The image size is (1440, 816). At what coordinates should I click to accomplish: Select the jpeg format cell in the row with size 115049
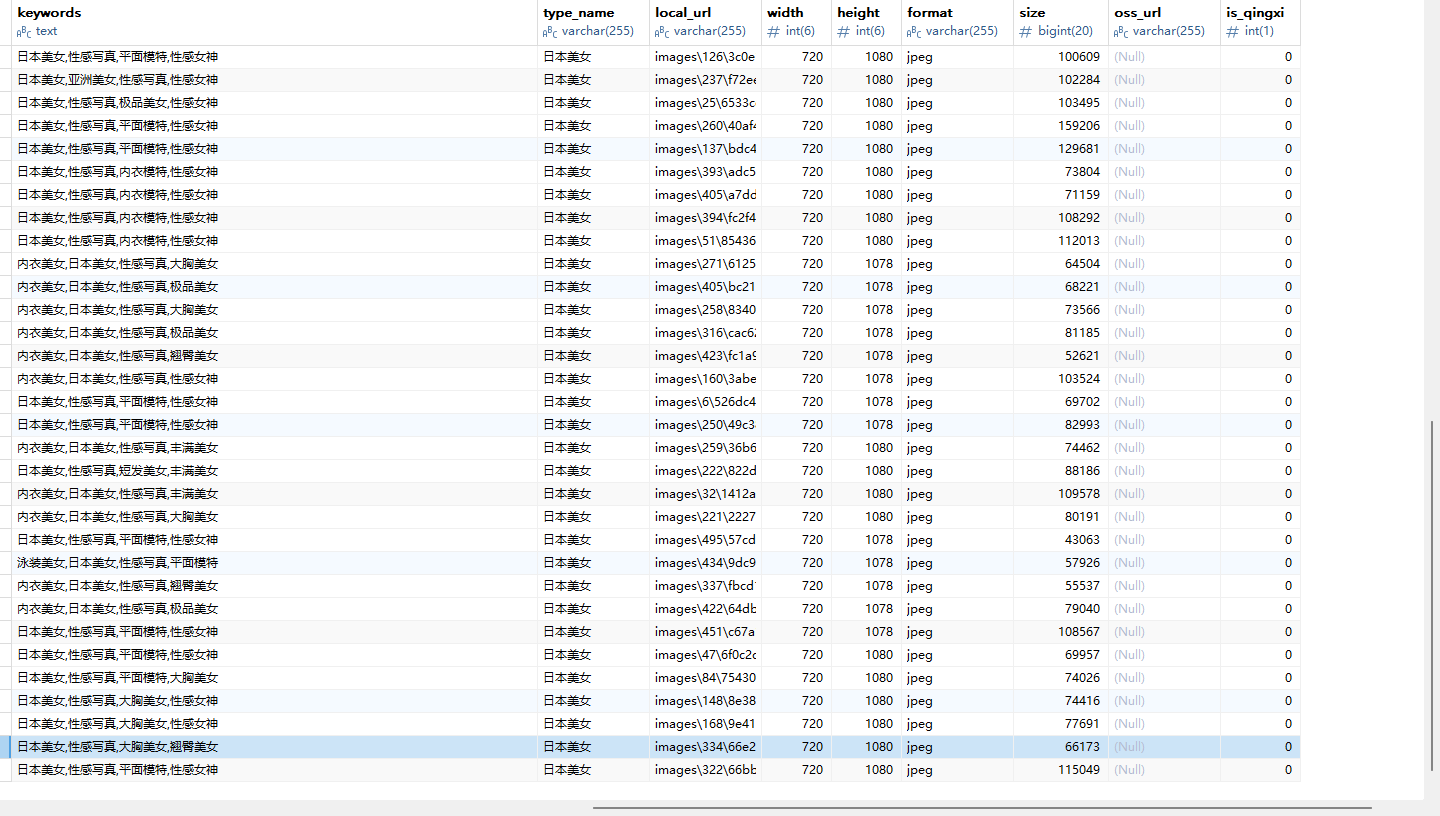point(958,770)
